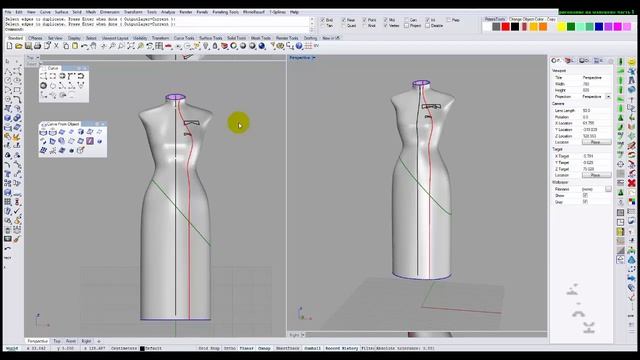This screenshot has height=360, width=640.
Task: Open the Projection dropdown in Properties panel
Action: (x=608, y=97)
